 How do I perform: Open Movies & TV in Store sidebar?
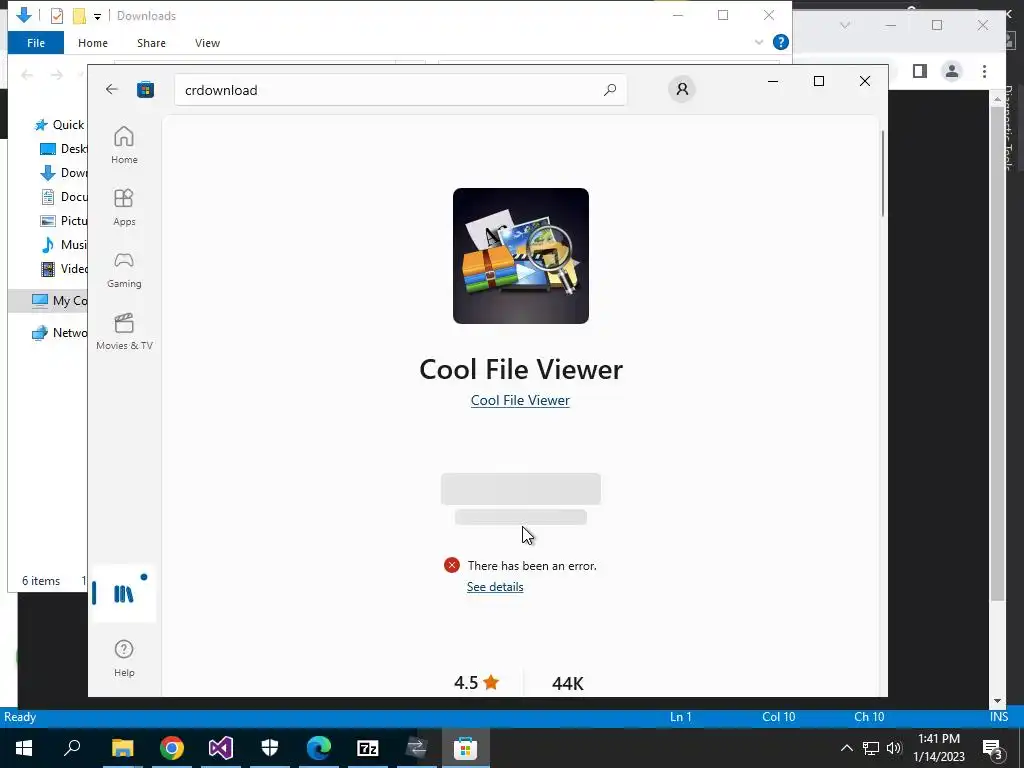coord(124,331)
